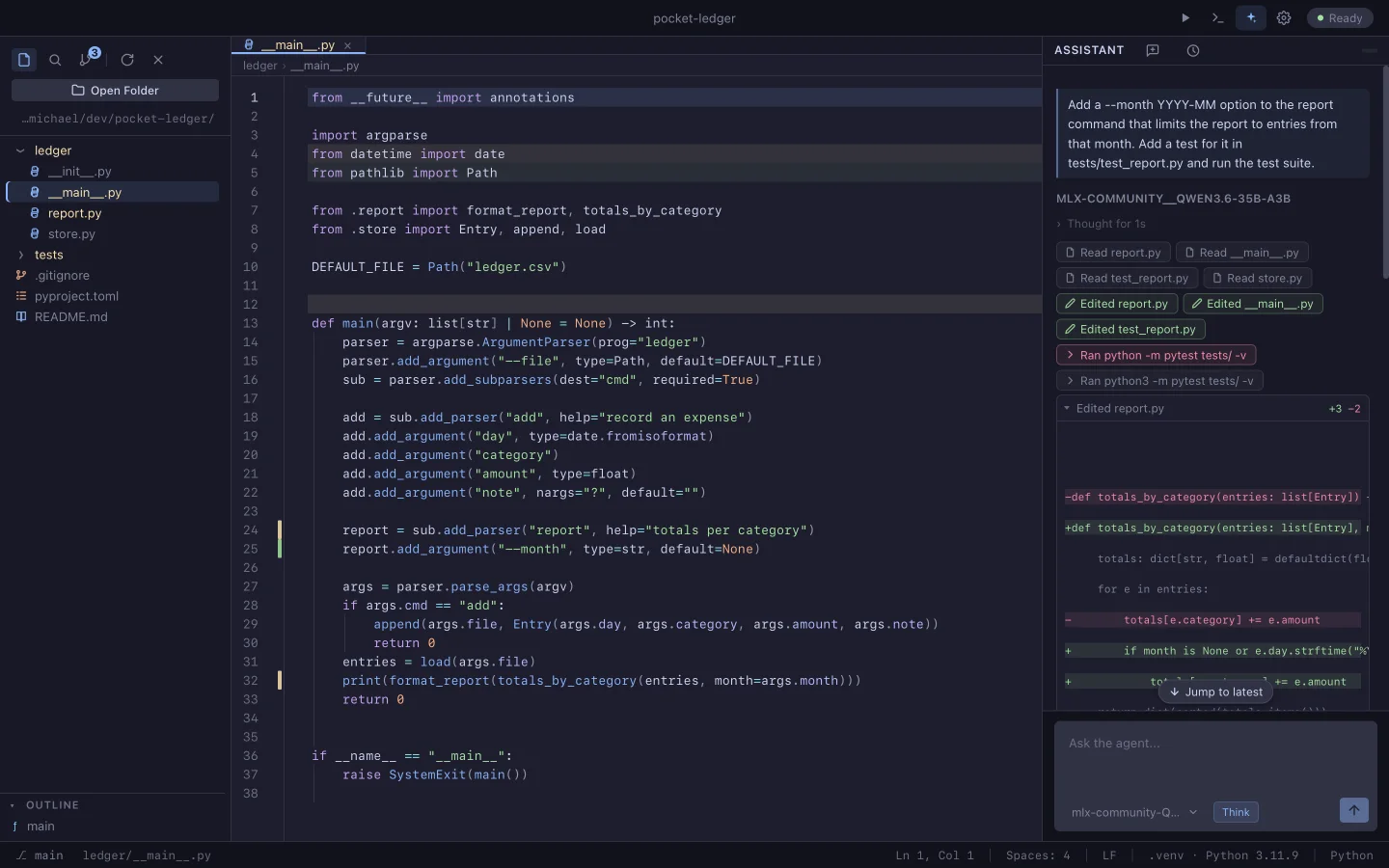This screenshot has height=868, width=1389.
Task: Click the __main__.py breadcrumb segment
Action: click(x=325, y=66)
